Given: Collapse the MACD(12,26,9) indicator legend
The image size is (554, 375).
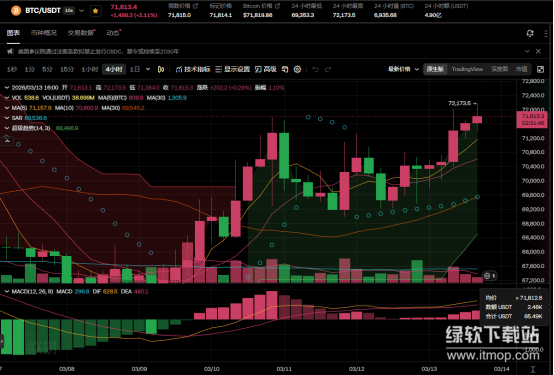Looking at the screenshot, I should pyautogui.click(x=7, y=292).
